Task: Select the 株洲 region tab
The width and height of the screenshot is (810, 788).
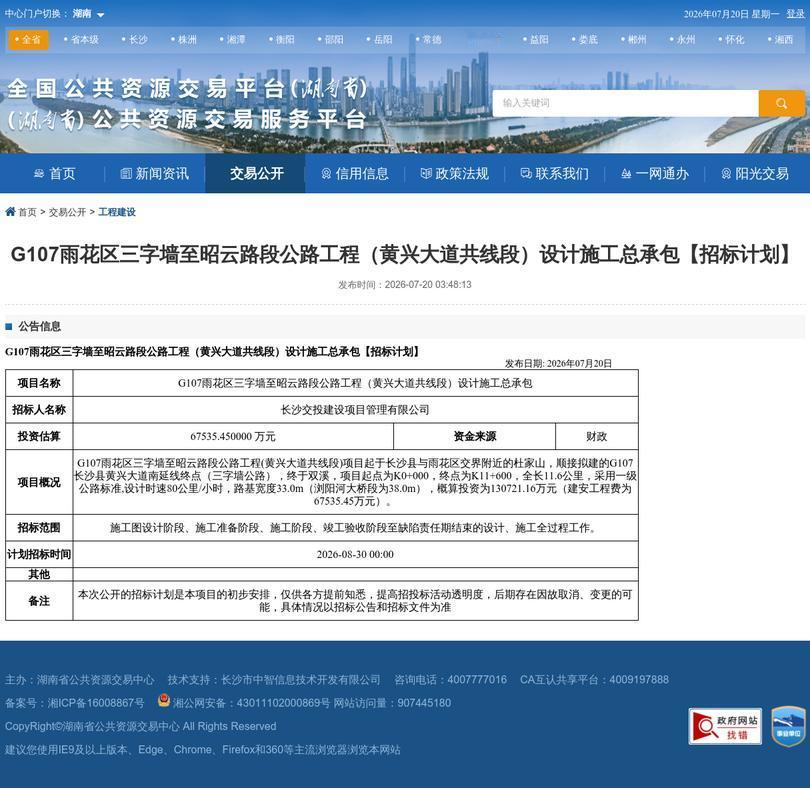Action: (183, 40)
